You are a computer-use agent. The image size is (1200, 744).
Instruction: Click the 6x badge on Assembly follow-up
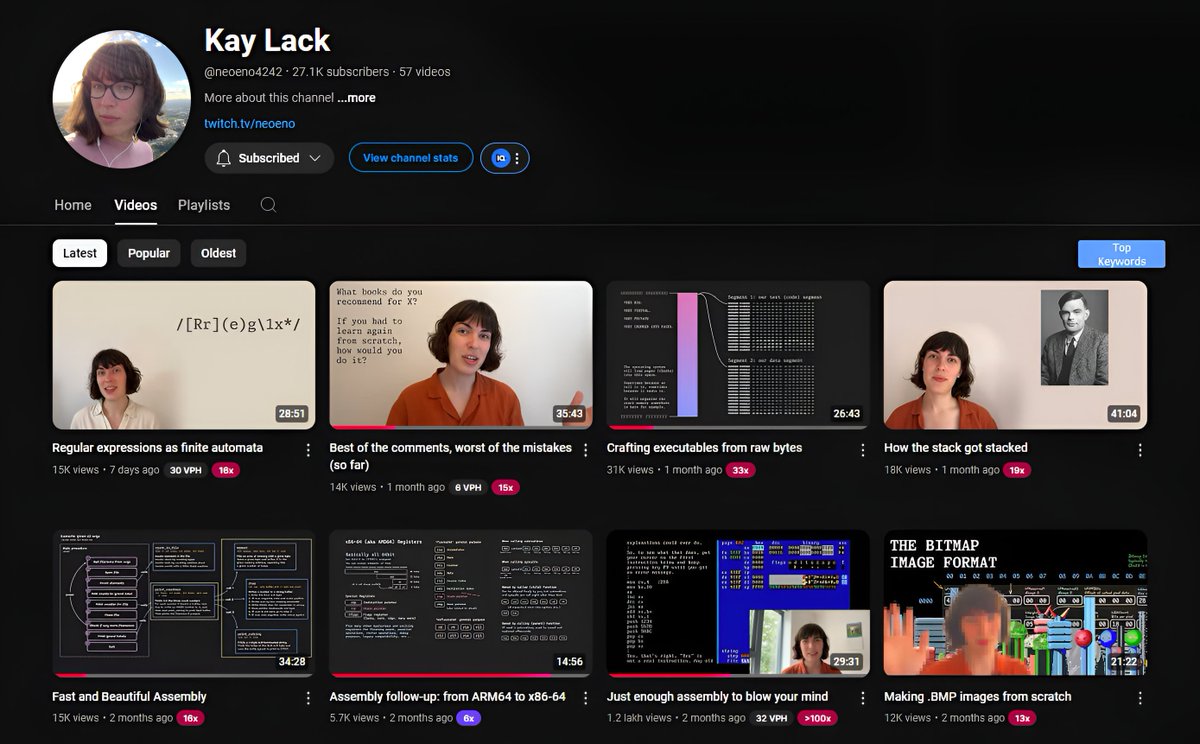click(x=467, y=718)
